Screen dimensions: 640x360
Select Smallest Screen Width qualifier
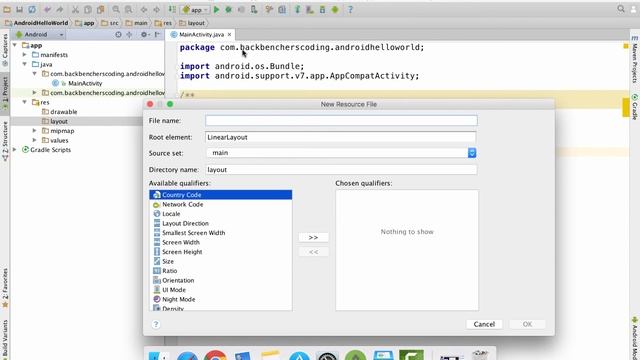pos(220,233)
